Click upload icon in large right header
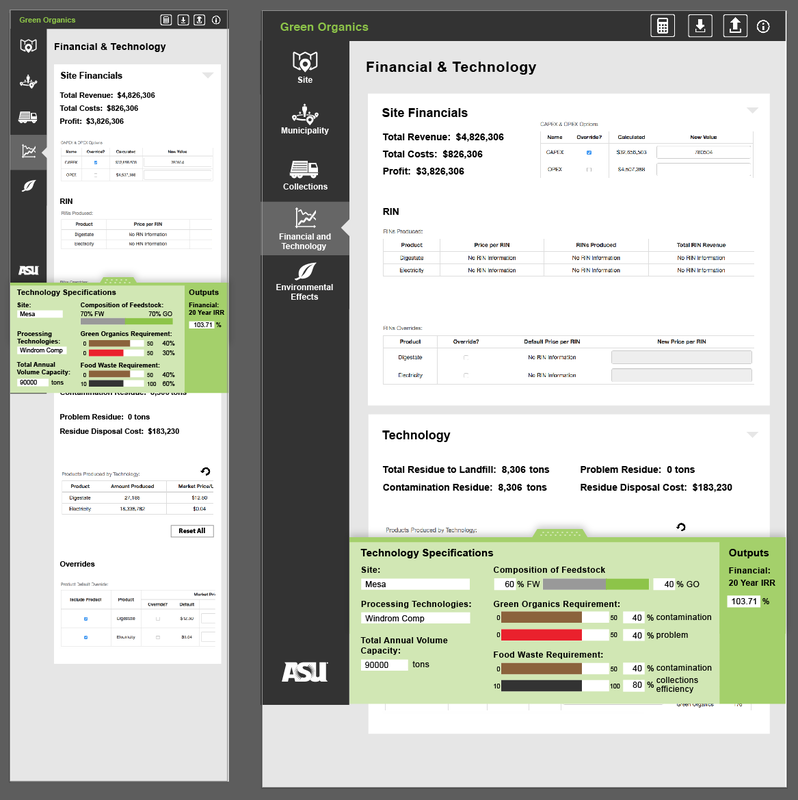This screenshot has width=798, height=800. 734,26
